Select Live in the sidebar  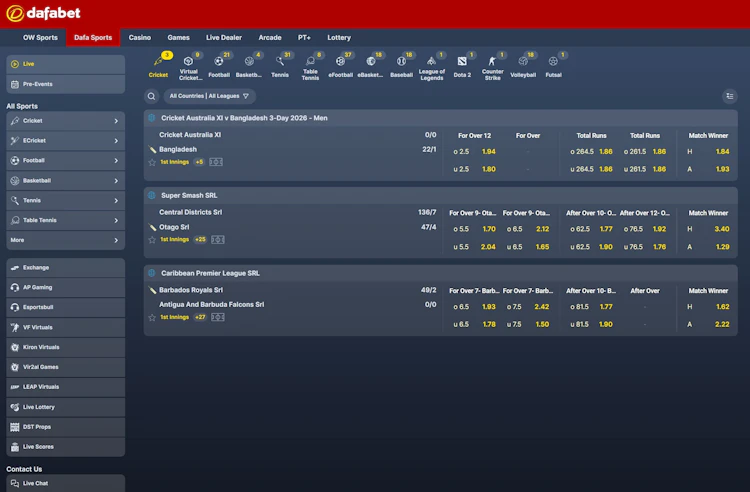66,64
